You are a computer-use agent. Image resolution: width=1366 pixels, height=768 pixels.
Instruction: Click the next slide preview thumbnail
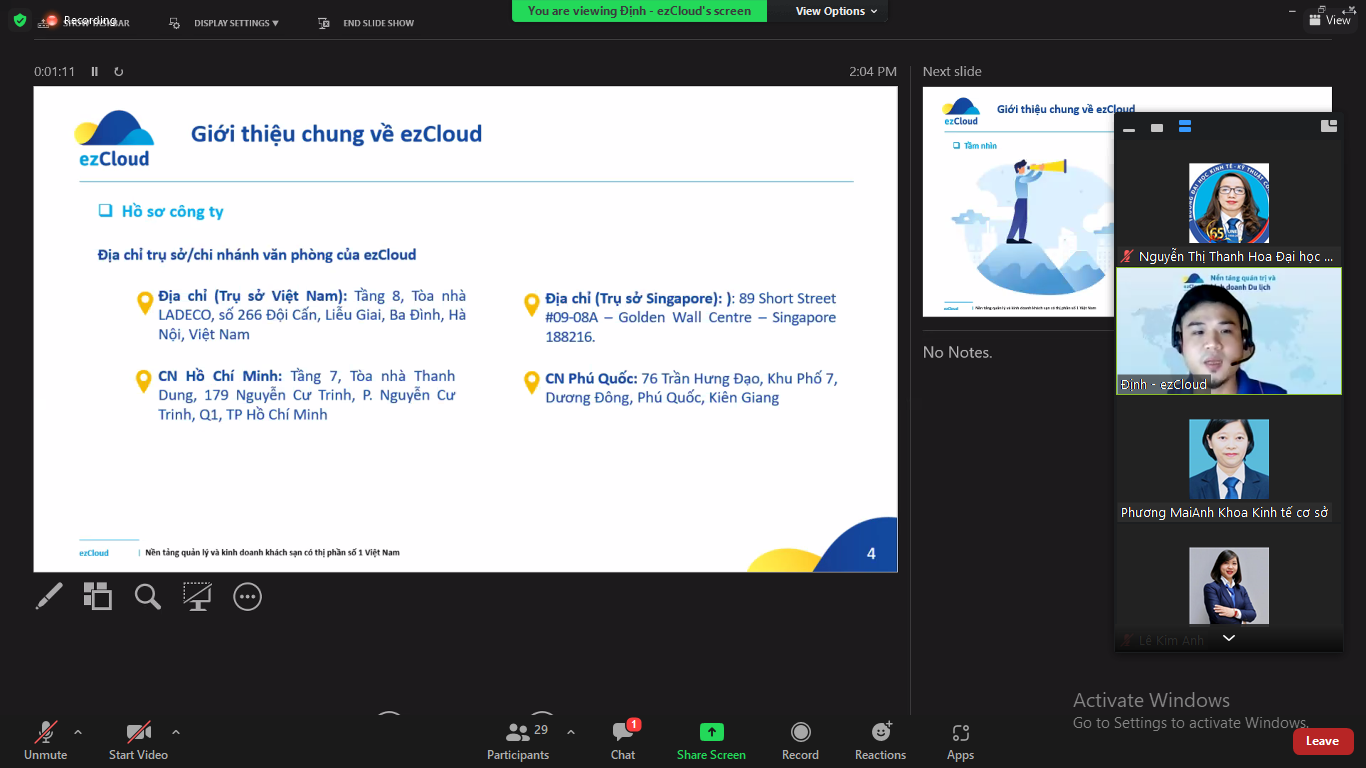[1016, 201]
